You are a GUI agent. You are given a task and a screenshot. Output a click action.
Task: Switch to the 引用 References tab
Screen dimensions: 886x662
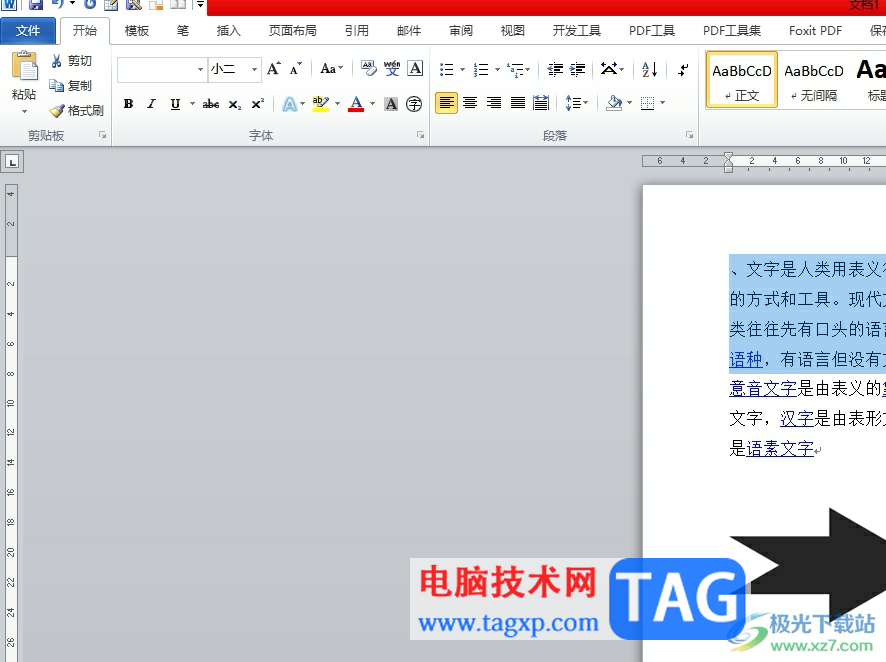pyautogui.click(x=357, y=31)
